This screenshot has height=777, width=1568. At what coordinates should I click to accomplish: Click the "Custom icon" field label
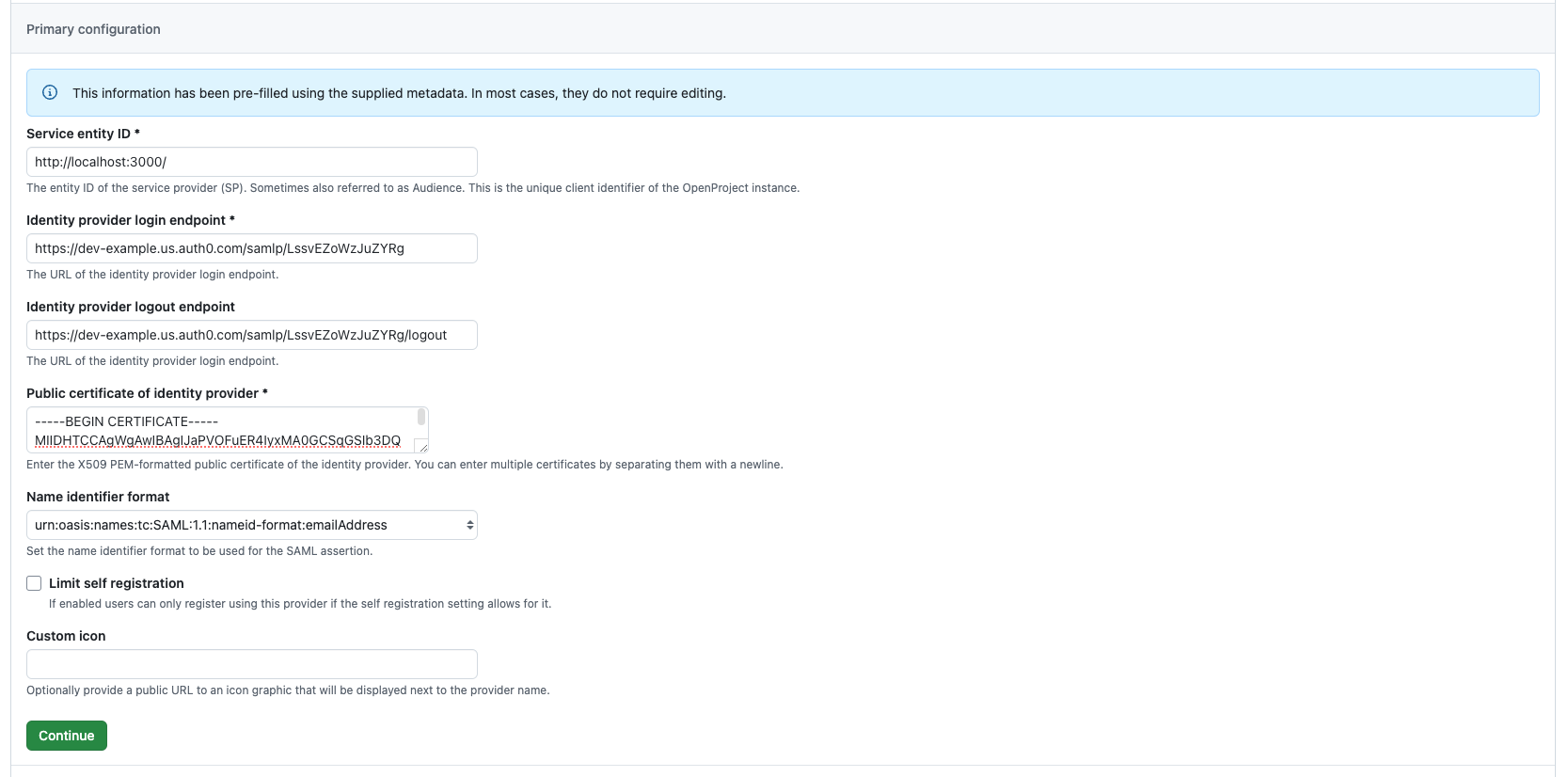pyautogui.click(x=66, y=636)
